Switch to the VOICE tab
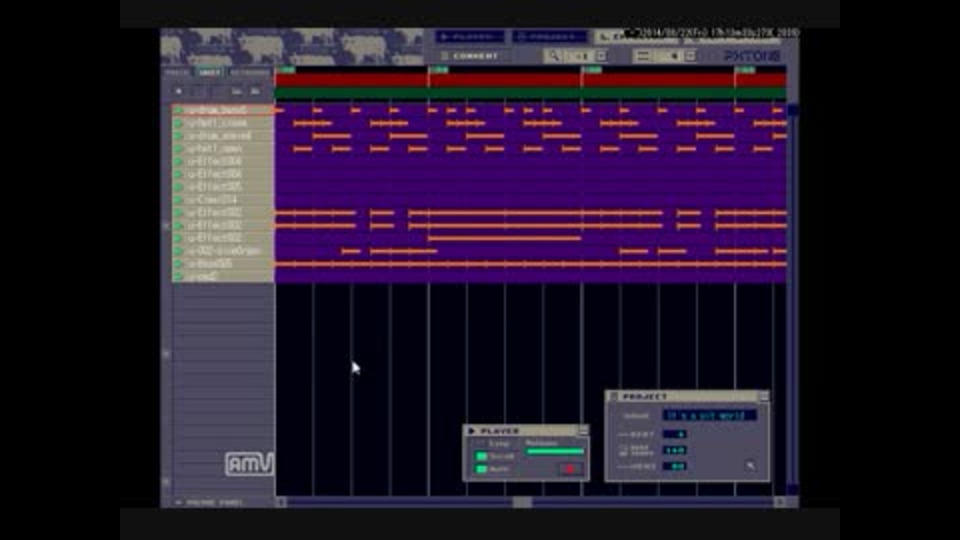 (177, 72)
